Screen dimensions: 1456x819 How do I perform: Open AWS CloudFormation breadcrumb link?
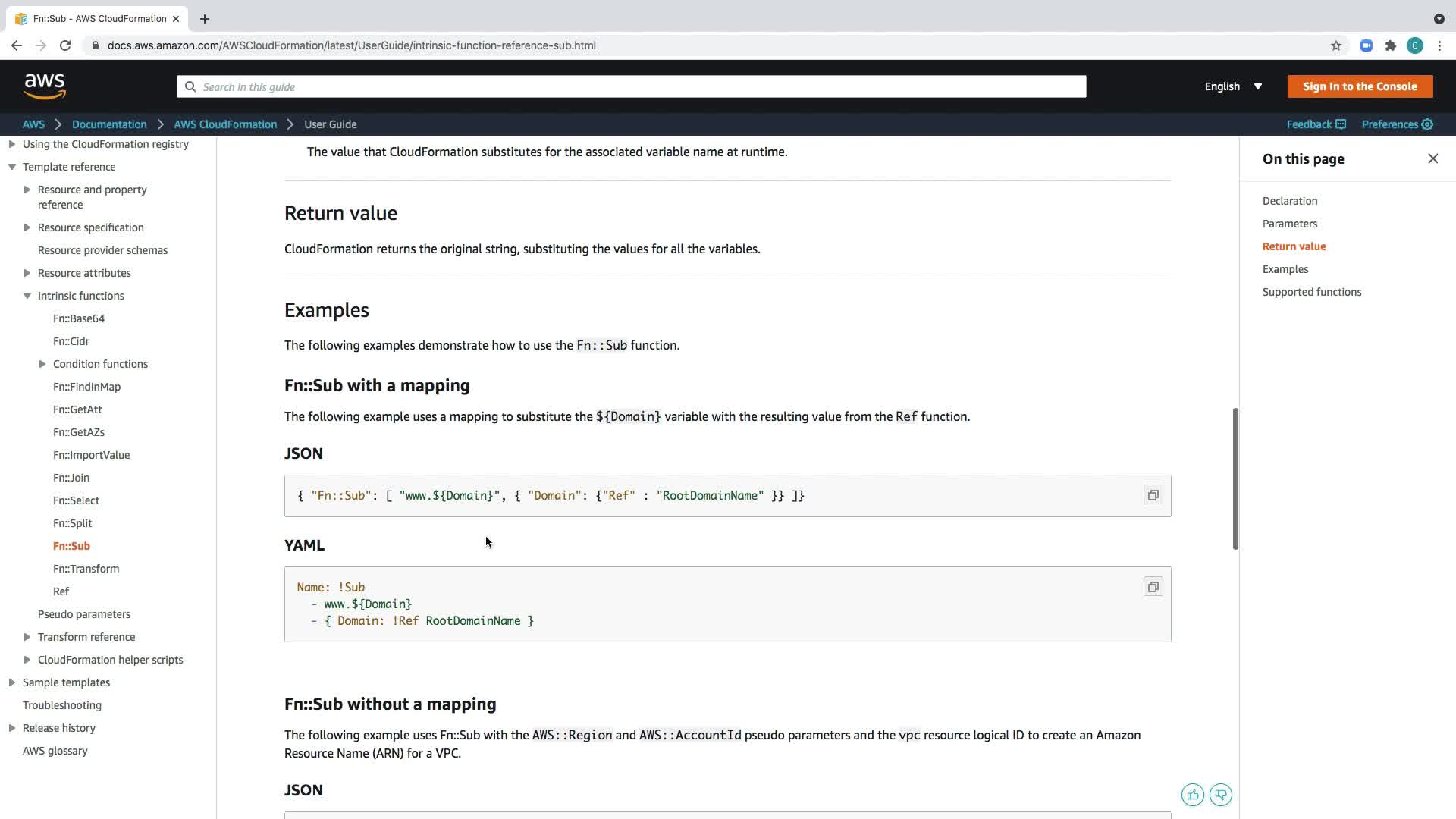pyautogui.click(x=225, y=124)
